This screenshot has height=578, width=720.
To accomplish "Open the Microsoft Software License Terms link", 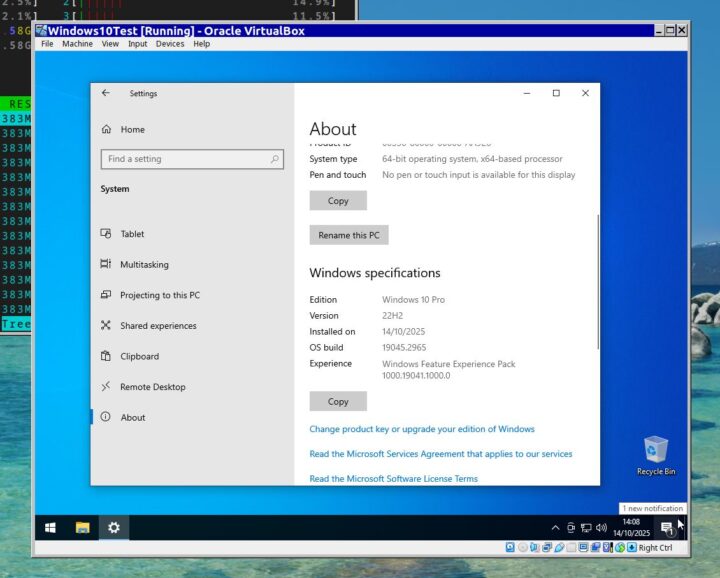I will [x=394, y=478].
